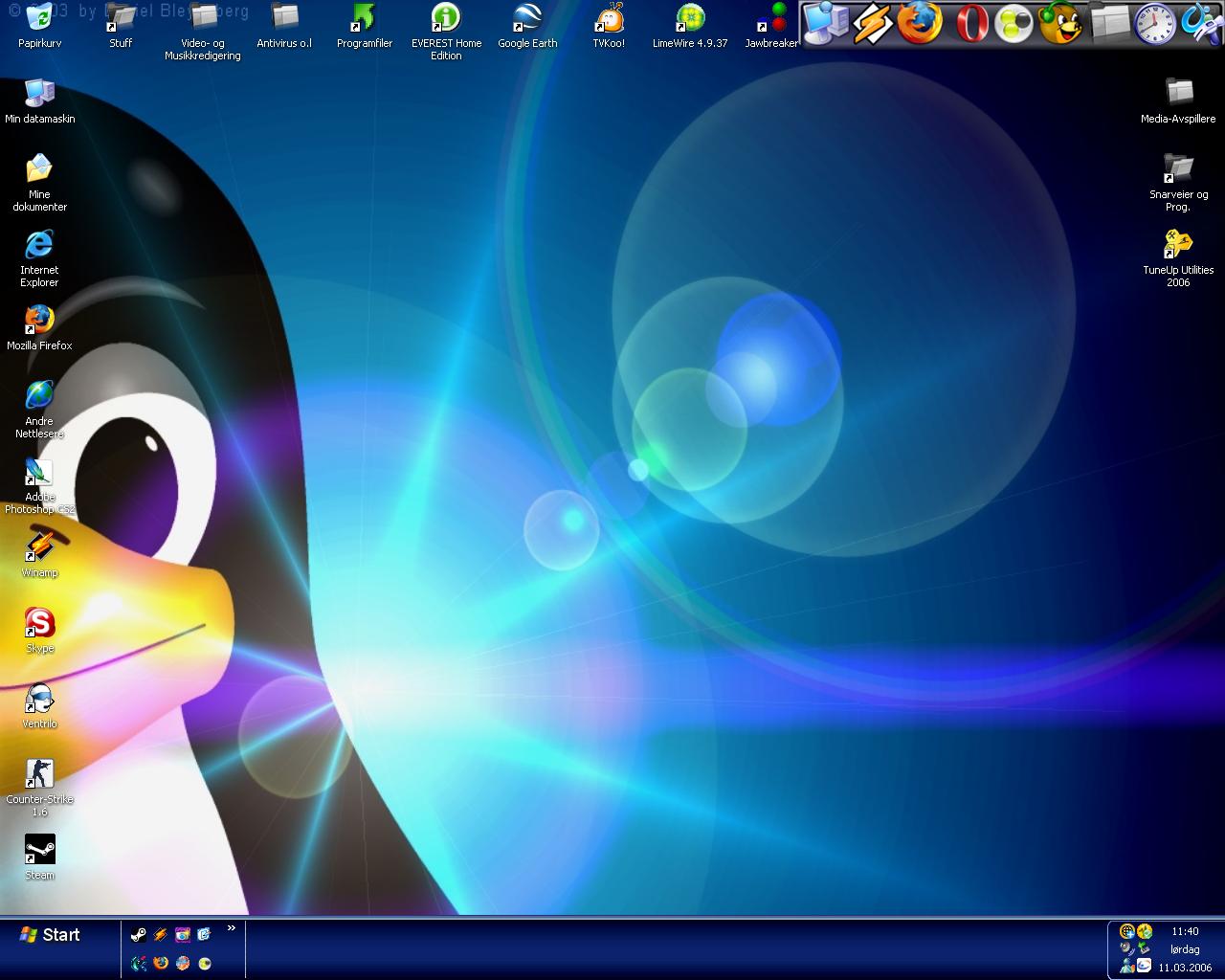Open the Programfiler shortcut
Image resolution: width=1225 pixels, height=980 pixels.
[x=365, y=26]
